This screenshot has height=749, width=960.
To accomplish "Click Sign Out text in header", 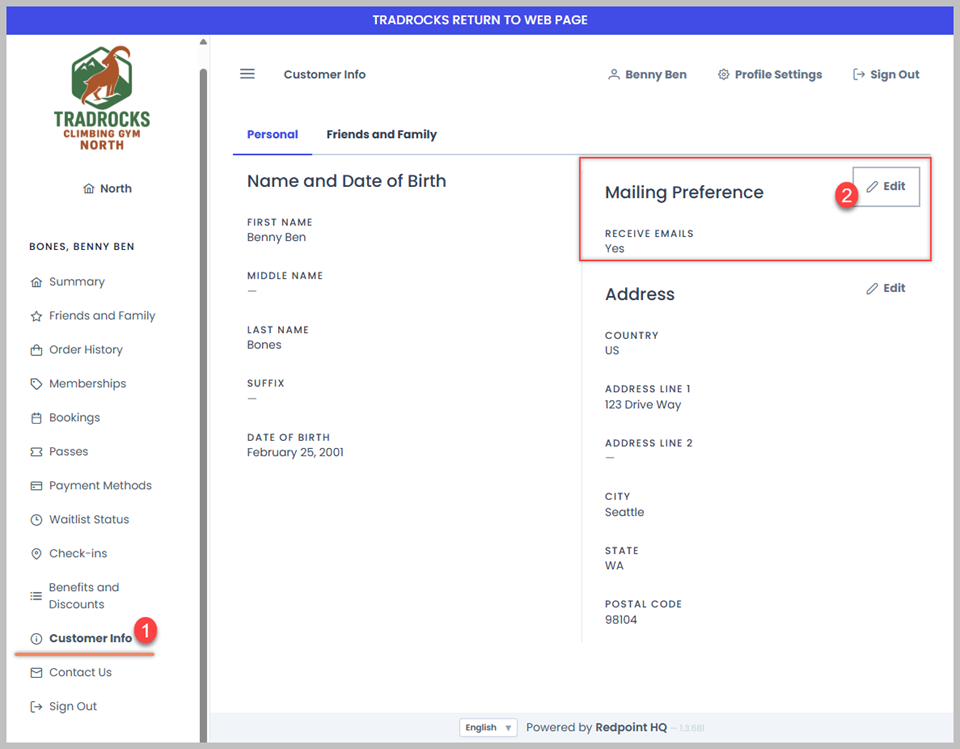I will (894, 75).
